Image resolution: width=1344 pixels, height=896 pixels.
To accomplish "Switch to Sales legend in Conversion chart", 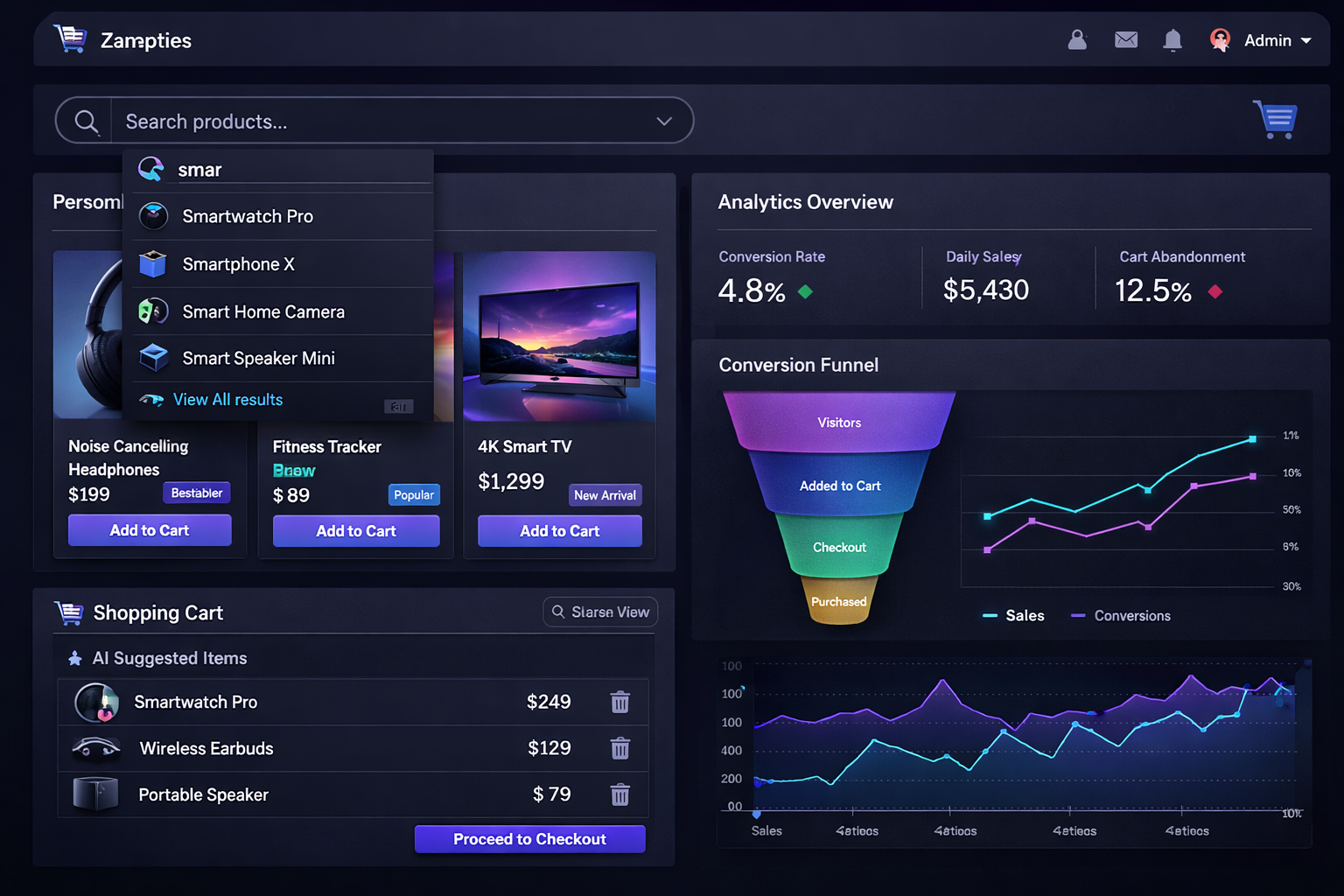I will pos(1014,615).
